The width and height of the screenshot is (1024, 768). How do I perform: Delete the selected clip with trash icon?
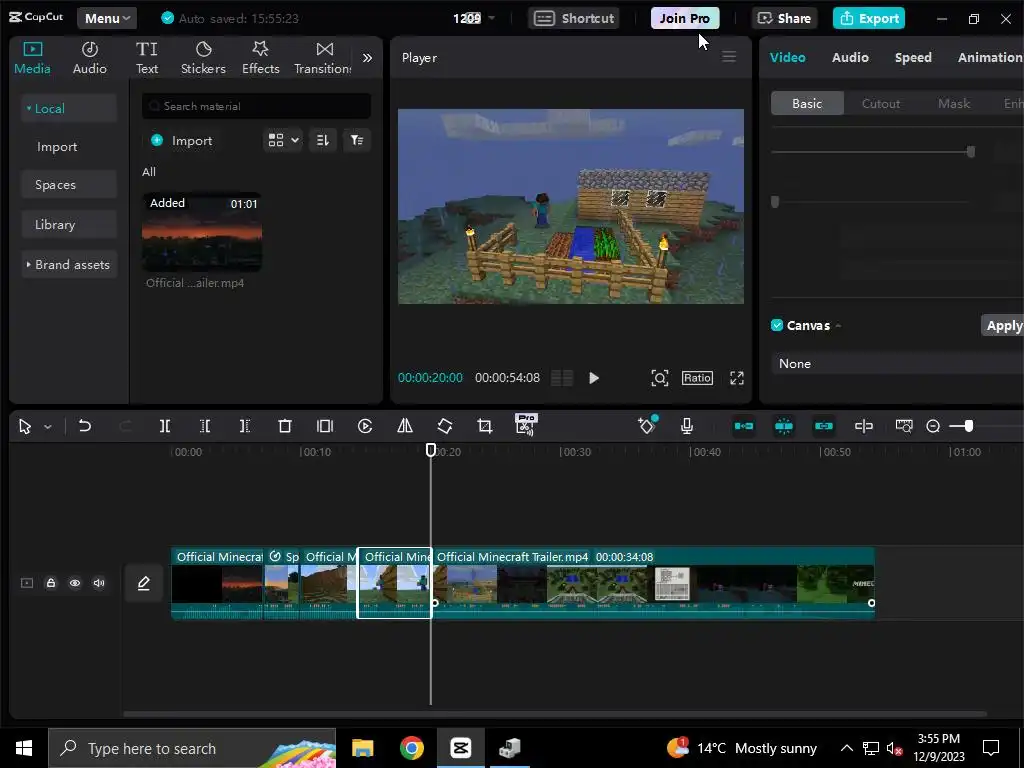[285, 426]
